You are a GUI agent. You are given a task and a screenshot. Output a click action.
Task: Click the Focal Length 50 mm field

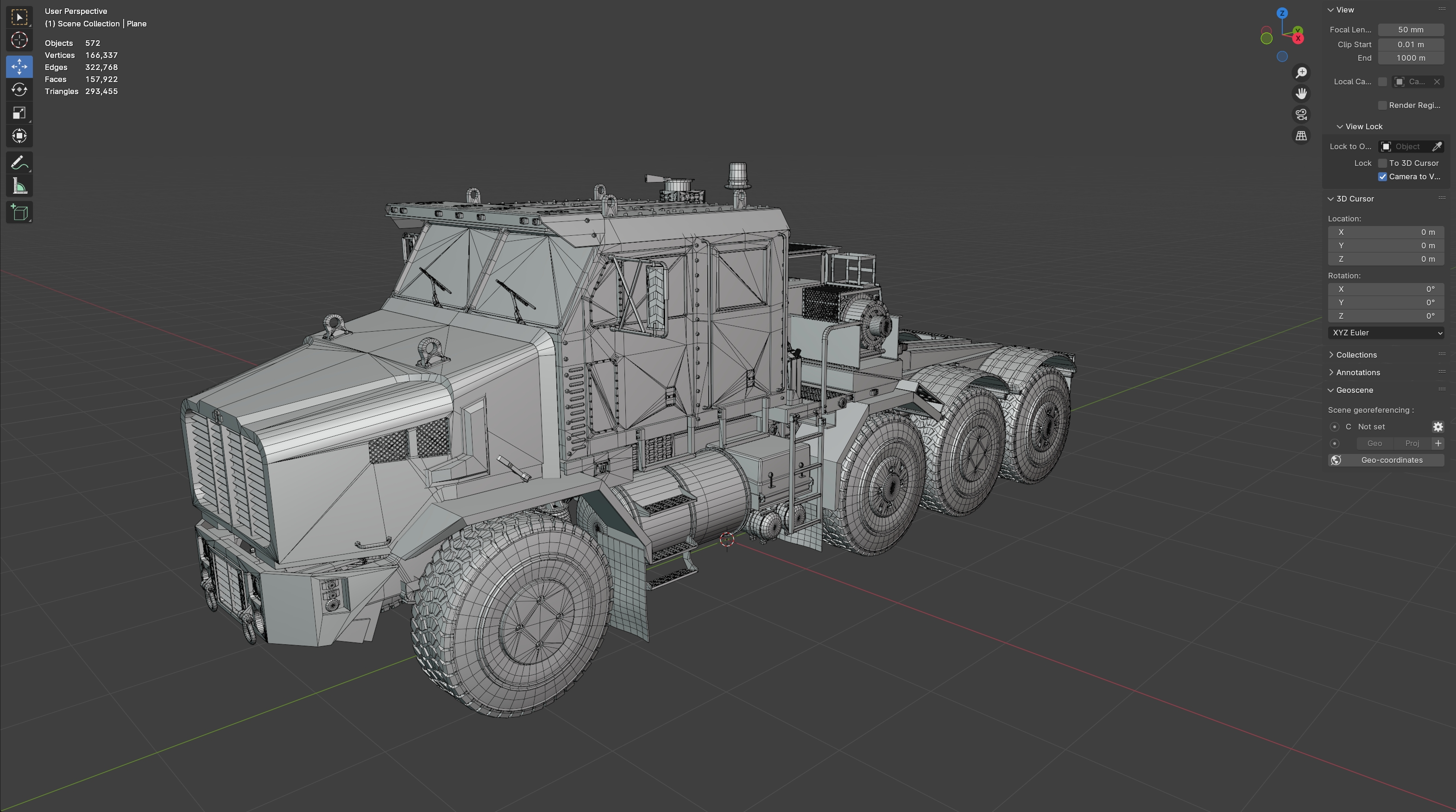tap(1411, 30)
